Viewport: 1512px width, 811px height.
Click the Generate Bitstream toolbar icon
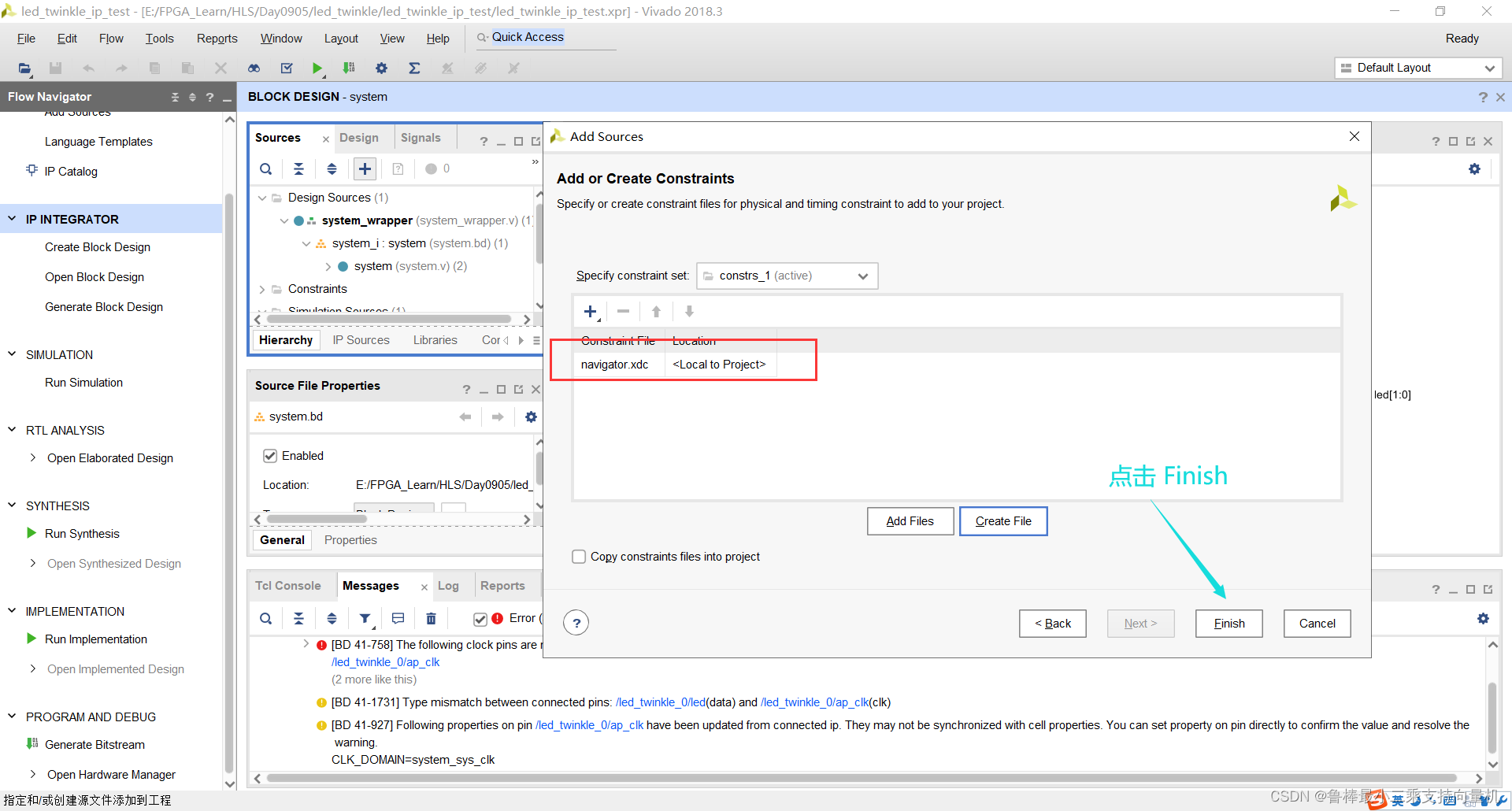(349, 69)
